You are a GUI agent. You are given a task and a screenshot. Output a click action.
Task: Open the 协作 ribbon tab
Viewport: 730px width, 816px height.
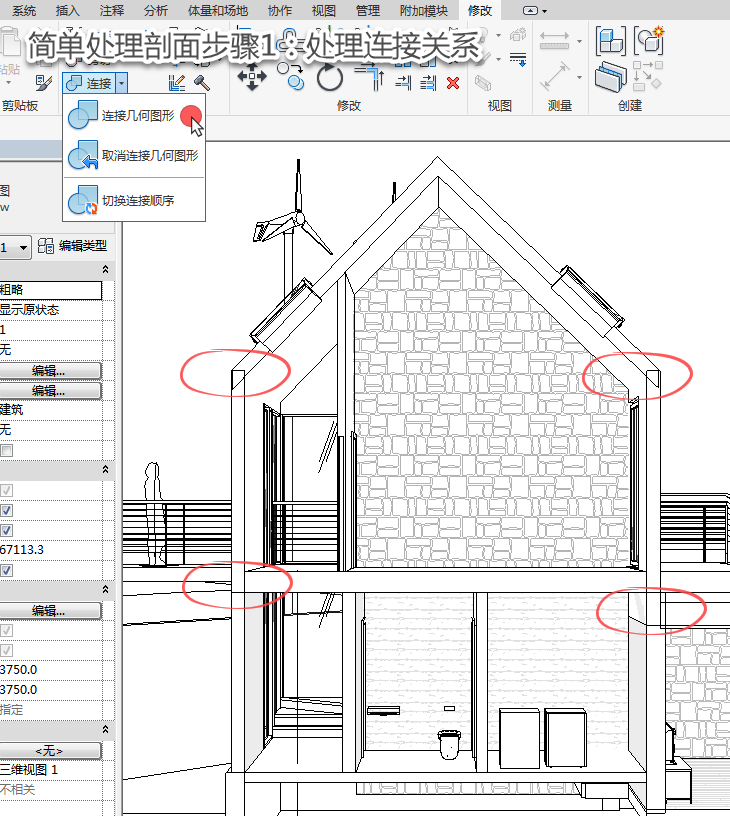[x=280, y=10]
